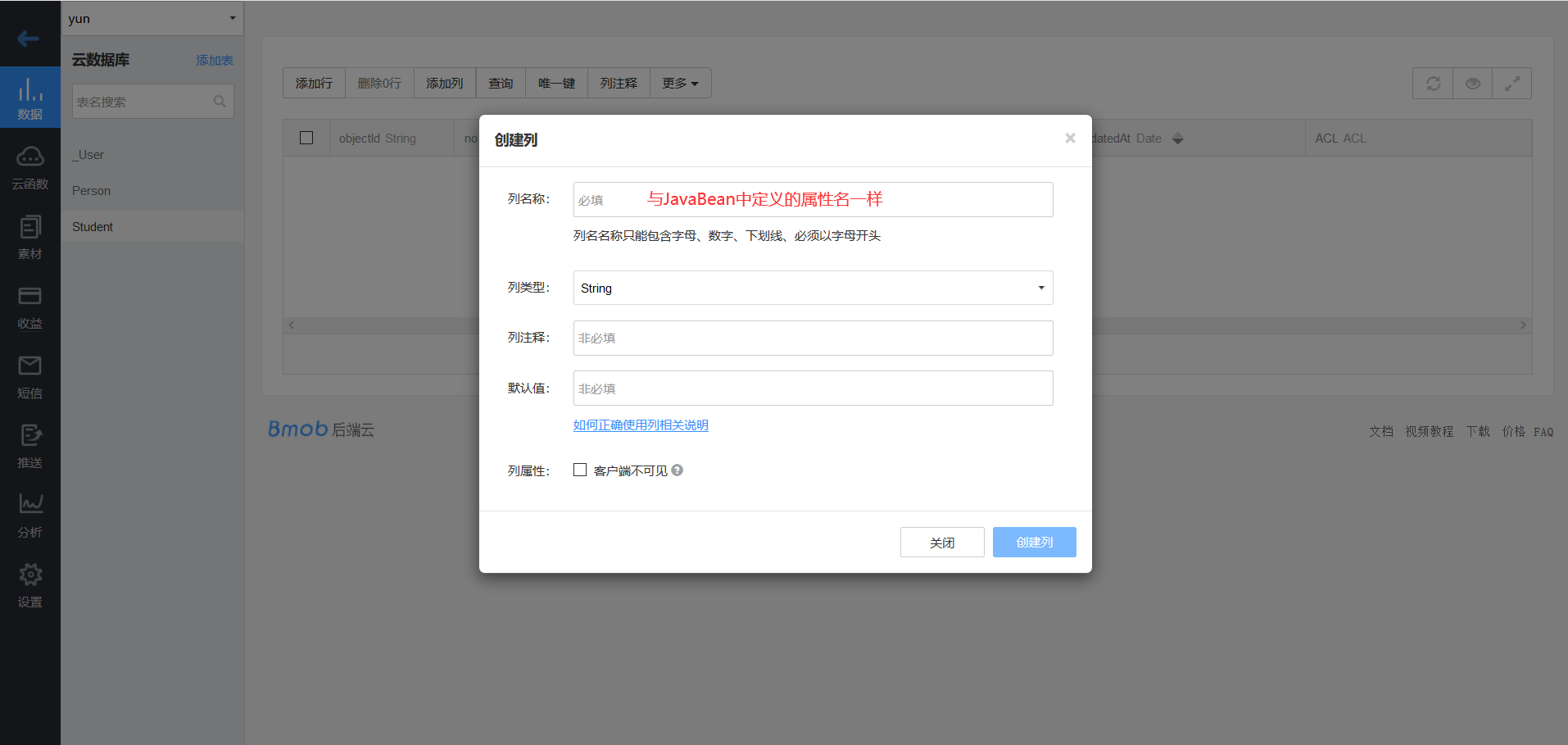Click the back arrow at top left
The width and height of the screenshot is (1568, 745).
coord(26,39)
